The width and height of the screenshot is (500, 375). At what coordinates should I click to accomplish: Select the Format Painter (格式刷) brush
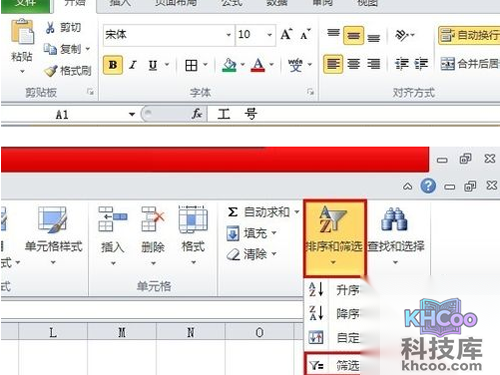click(x=51, y=71)
